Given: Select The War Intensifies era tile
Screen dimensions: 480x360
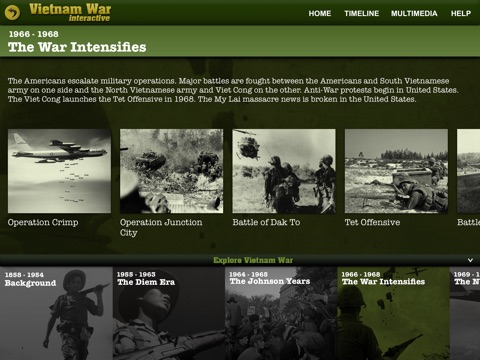Looking at the screenshot, I should 393,313.
